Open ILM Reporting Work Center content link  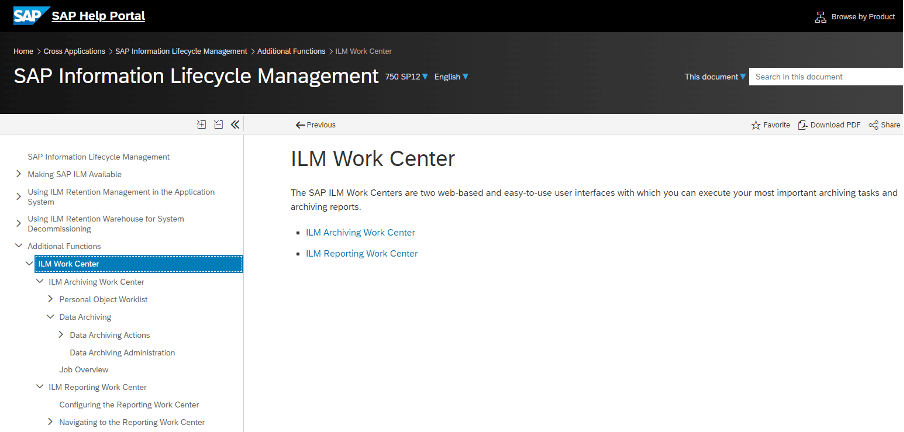361,253
